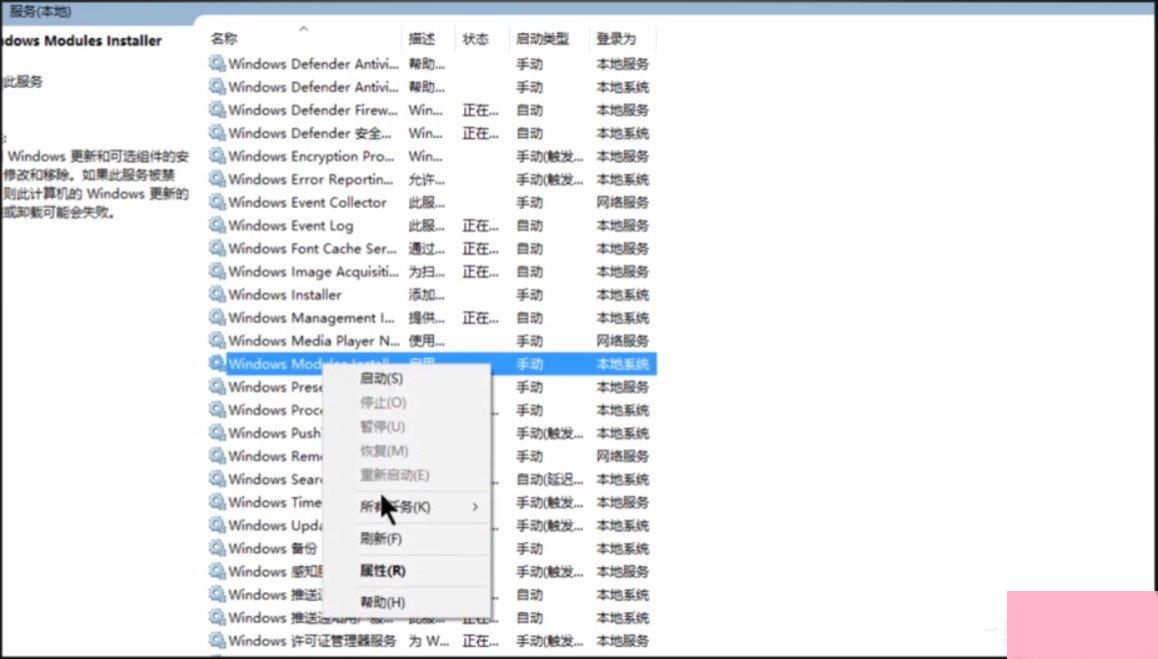This screenshot has height=659, width=1158.
Task: Click gear icon of Windows Management Instrumentation
Action: [x=217, y=318]
